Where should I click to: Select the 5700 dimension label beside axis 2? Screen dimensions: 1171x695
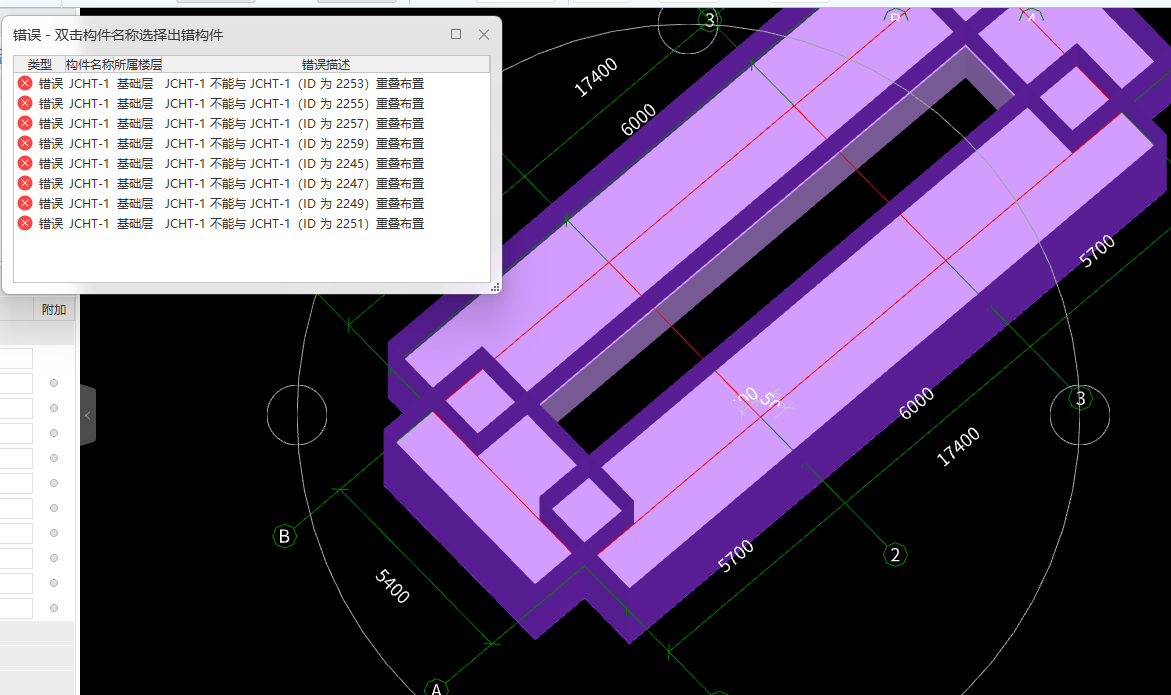click(x=736, y=556)
